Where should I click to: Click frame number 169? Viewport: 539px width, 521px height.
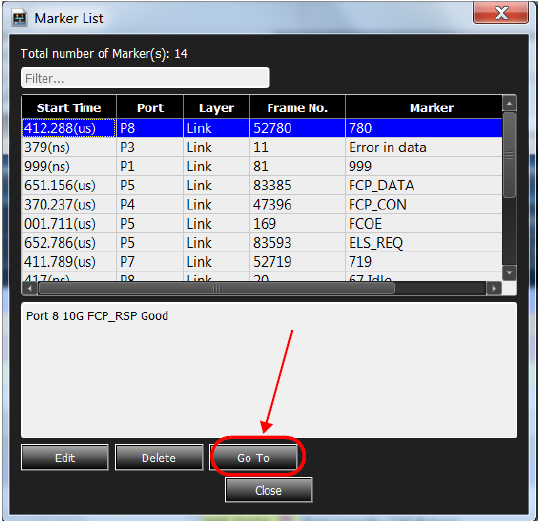pyautogui.click(x=297, y=224)
